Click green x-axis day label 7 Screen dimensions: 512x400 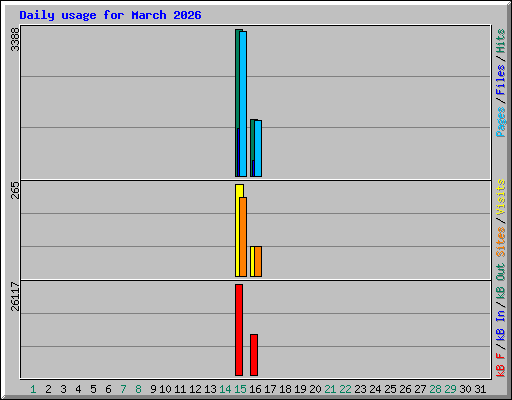coord(123,389)
